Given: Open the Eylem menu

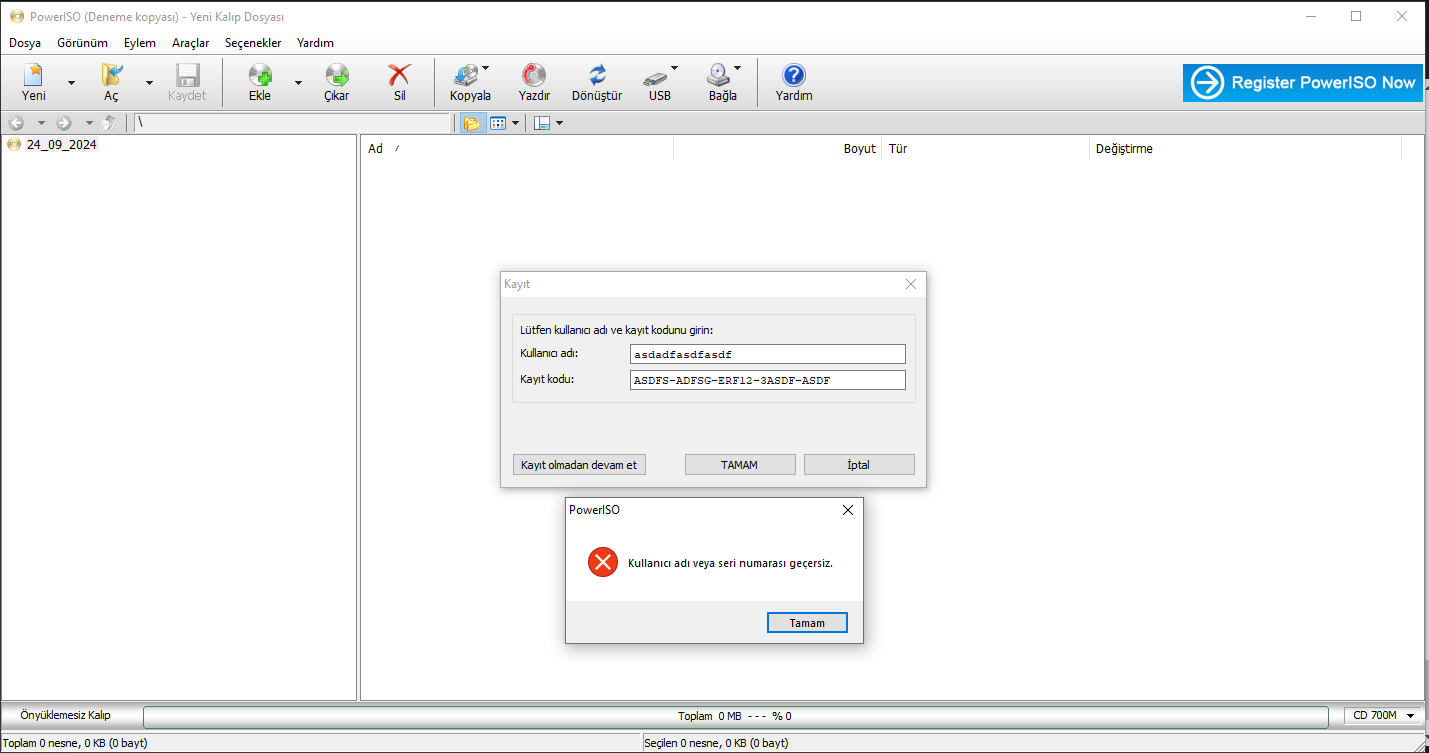Looking at the screenshot, I should 140,43.
